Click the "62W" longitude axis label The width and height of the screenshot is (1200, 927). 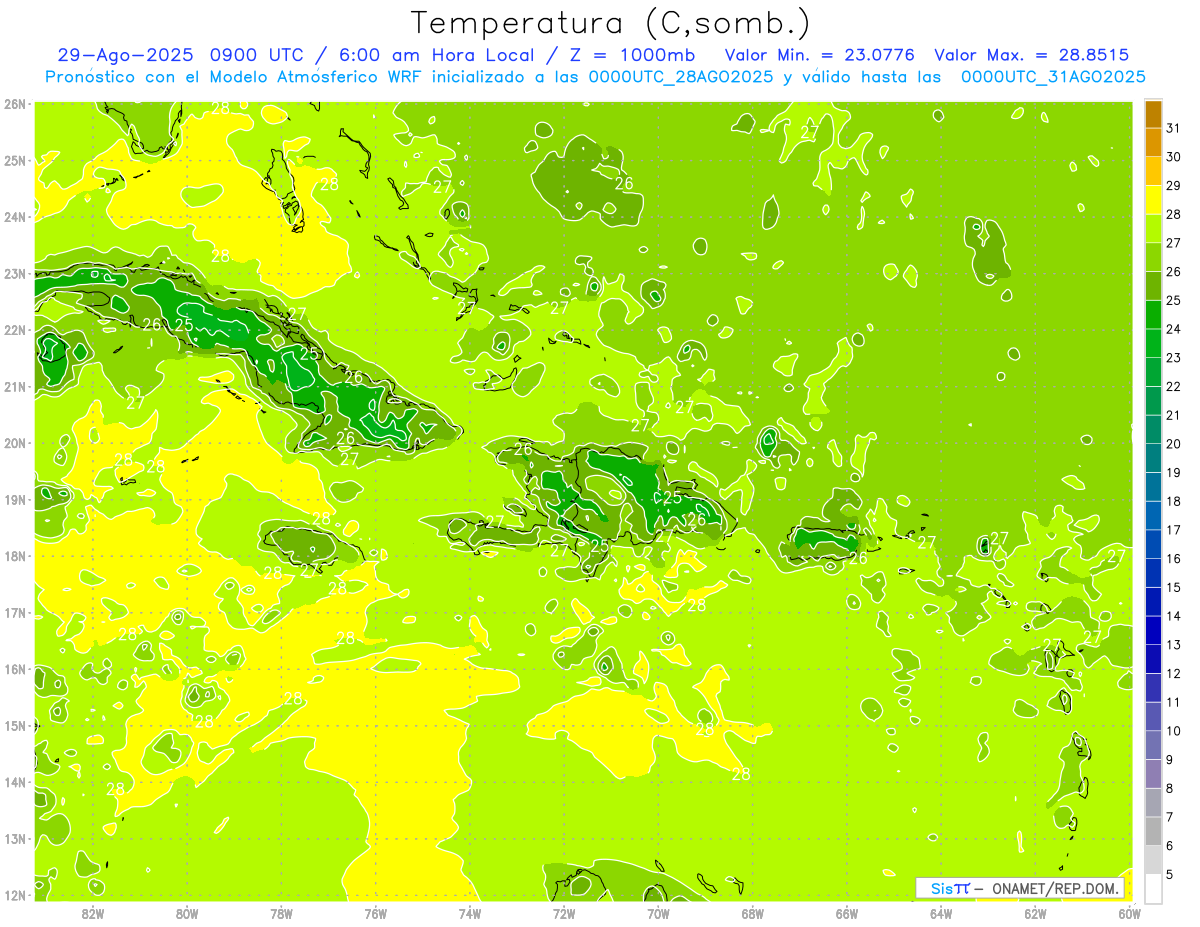pyautogui.click(x=1035, y=913)
